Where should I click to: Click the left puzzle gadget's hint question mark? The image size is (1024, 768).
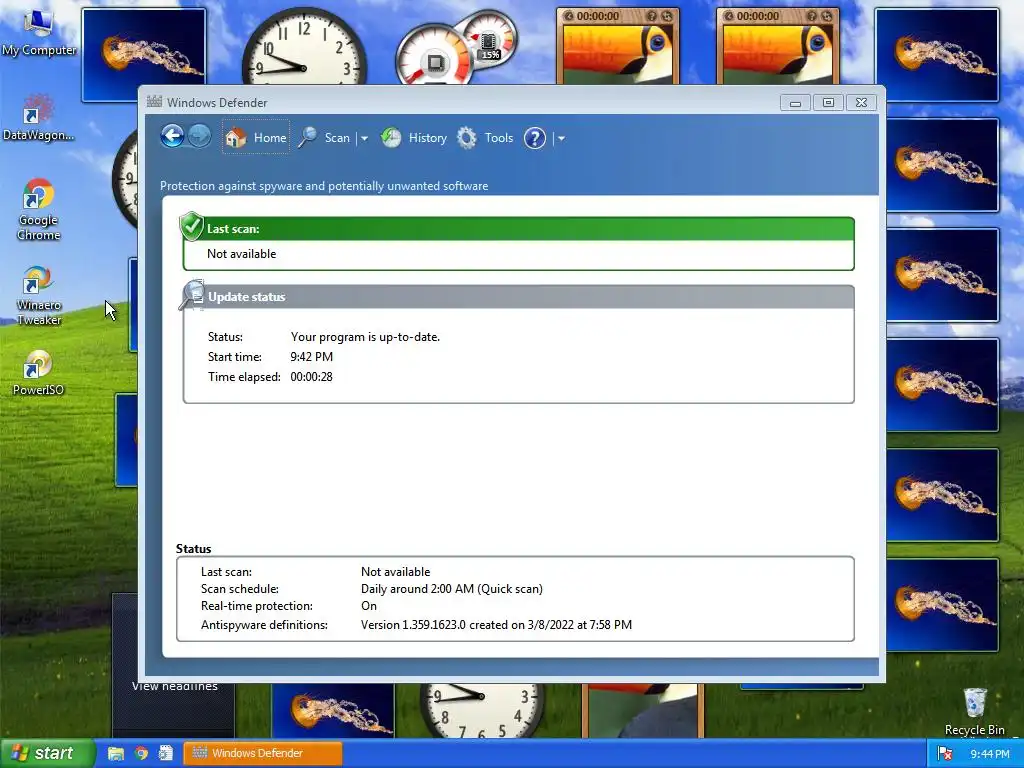(651, 16)
